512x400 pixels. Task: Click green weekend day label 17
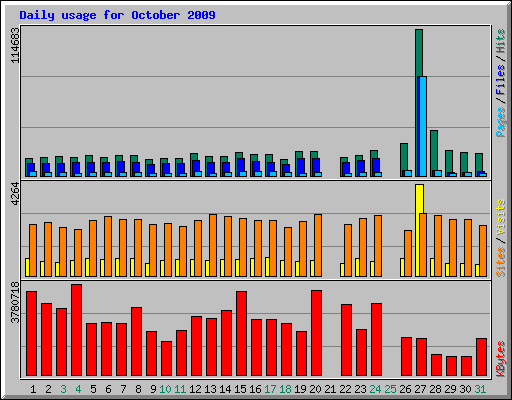coord(270,389)
